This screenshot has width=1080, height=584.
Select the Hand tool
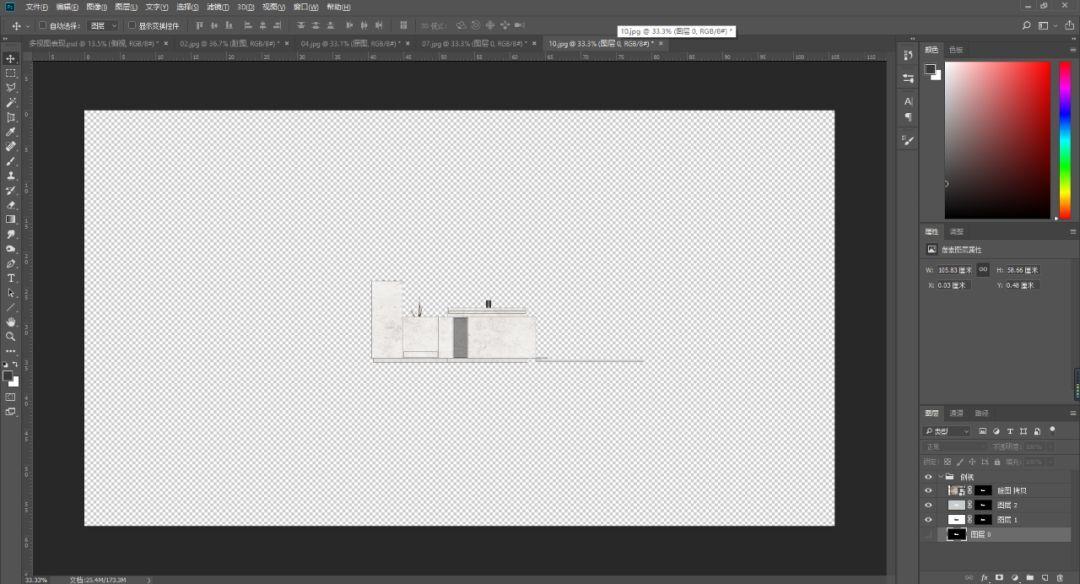pyautogui.click(x=10, y=322)
